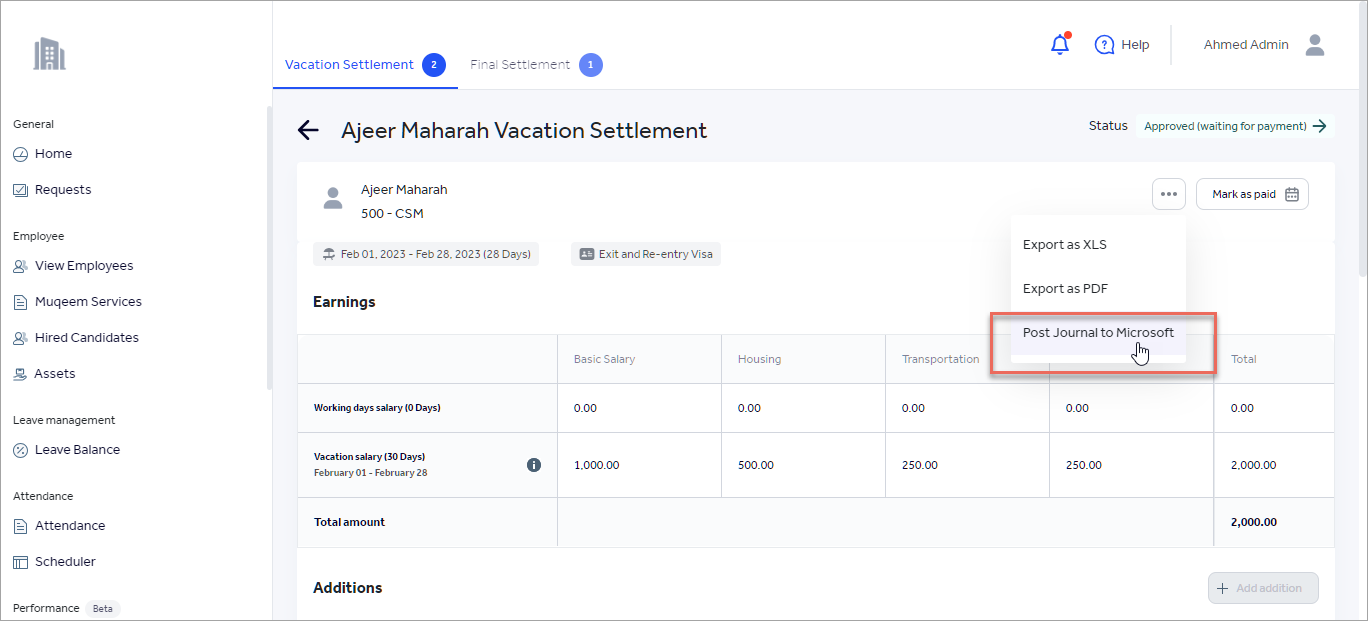
Task: Expand the Approved status arrow
Action: [x=1320, y=126]
